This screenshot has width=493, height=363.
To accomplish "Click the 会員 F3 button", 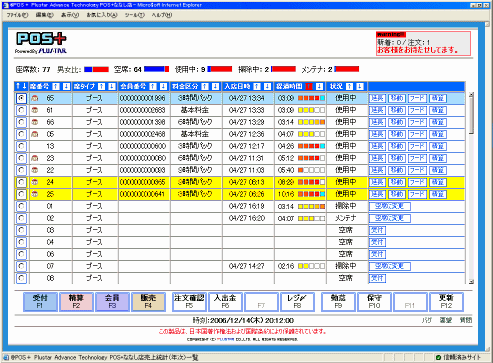I will [112, 302].
